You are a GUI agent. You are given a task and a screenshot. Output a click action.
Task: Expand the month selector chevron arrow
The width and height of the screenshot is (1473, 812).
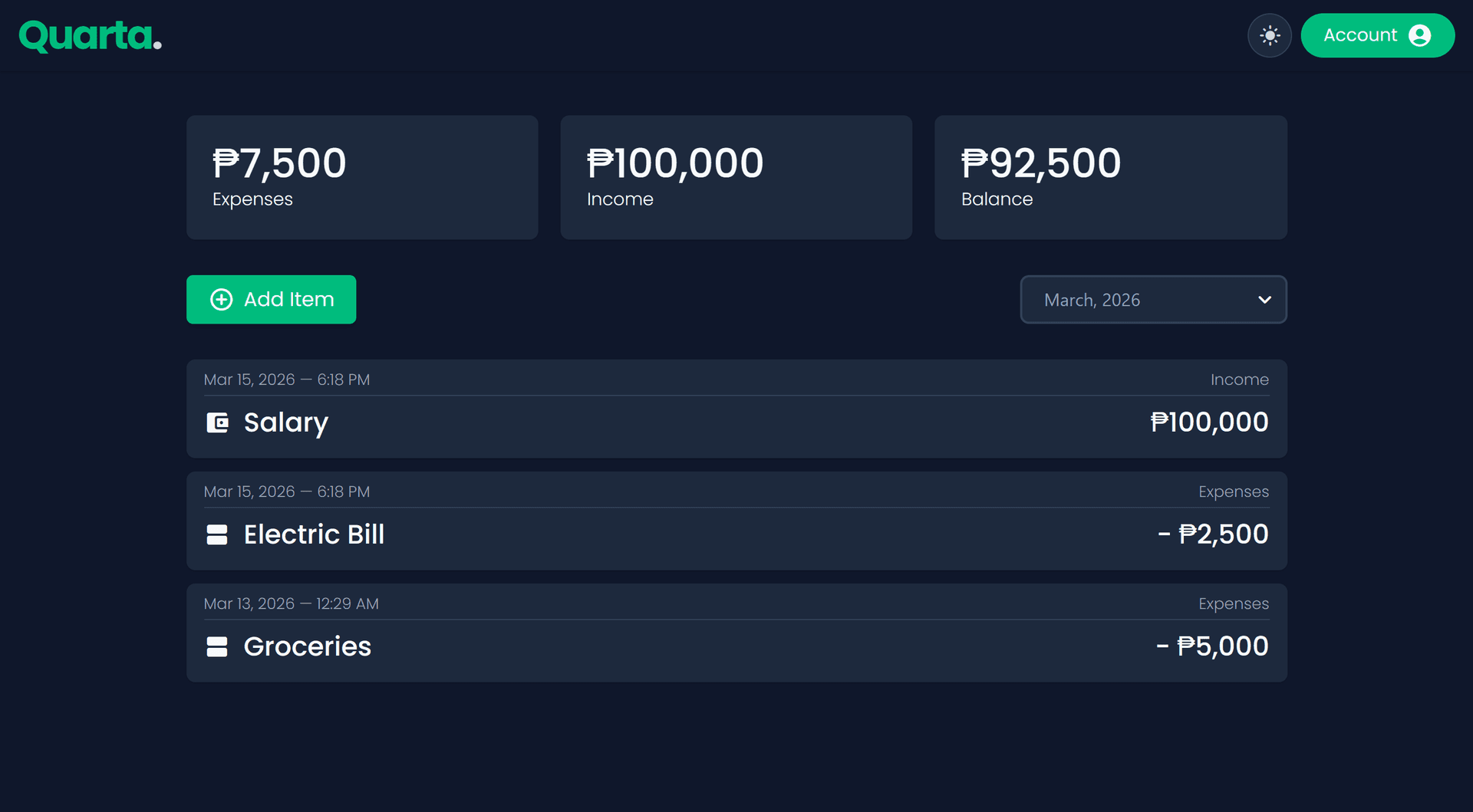[1264, 300]
